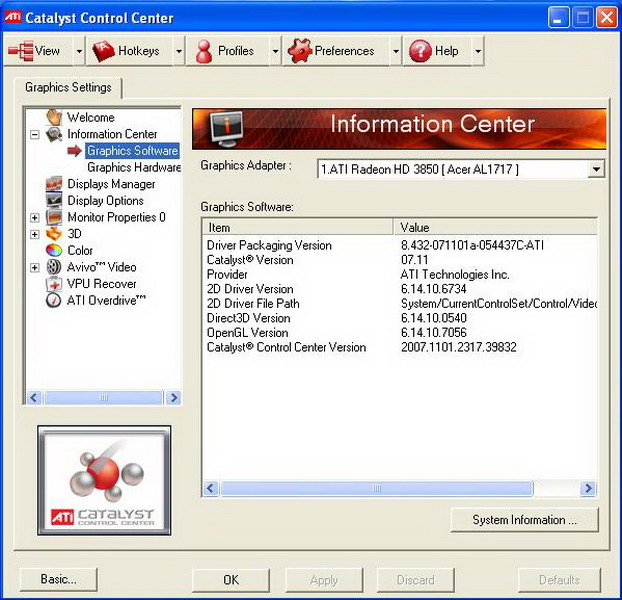Click the Displays Manager icon
The image size is (622, 600).
(54, 184)
